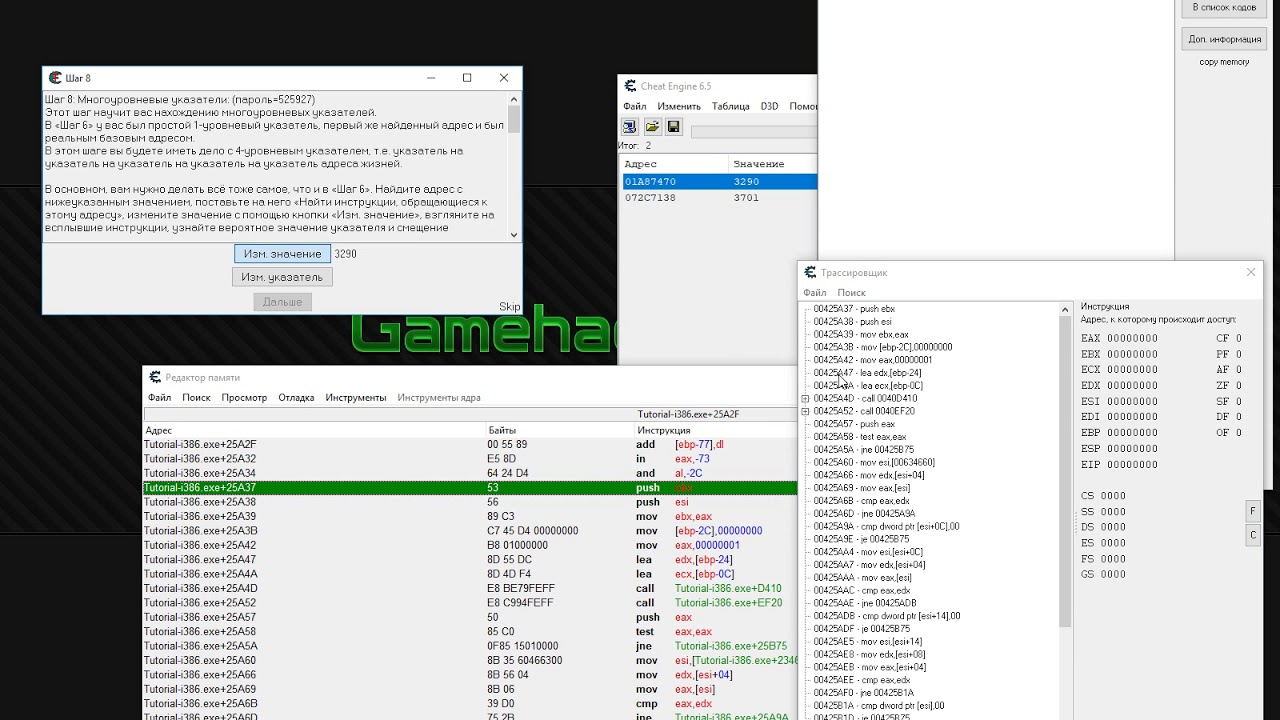
Task: Open Отладка menu in memory editor
Action: pos(296,397)
